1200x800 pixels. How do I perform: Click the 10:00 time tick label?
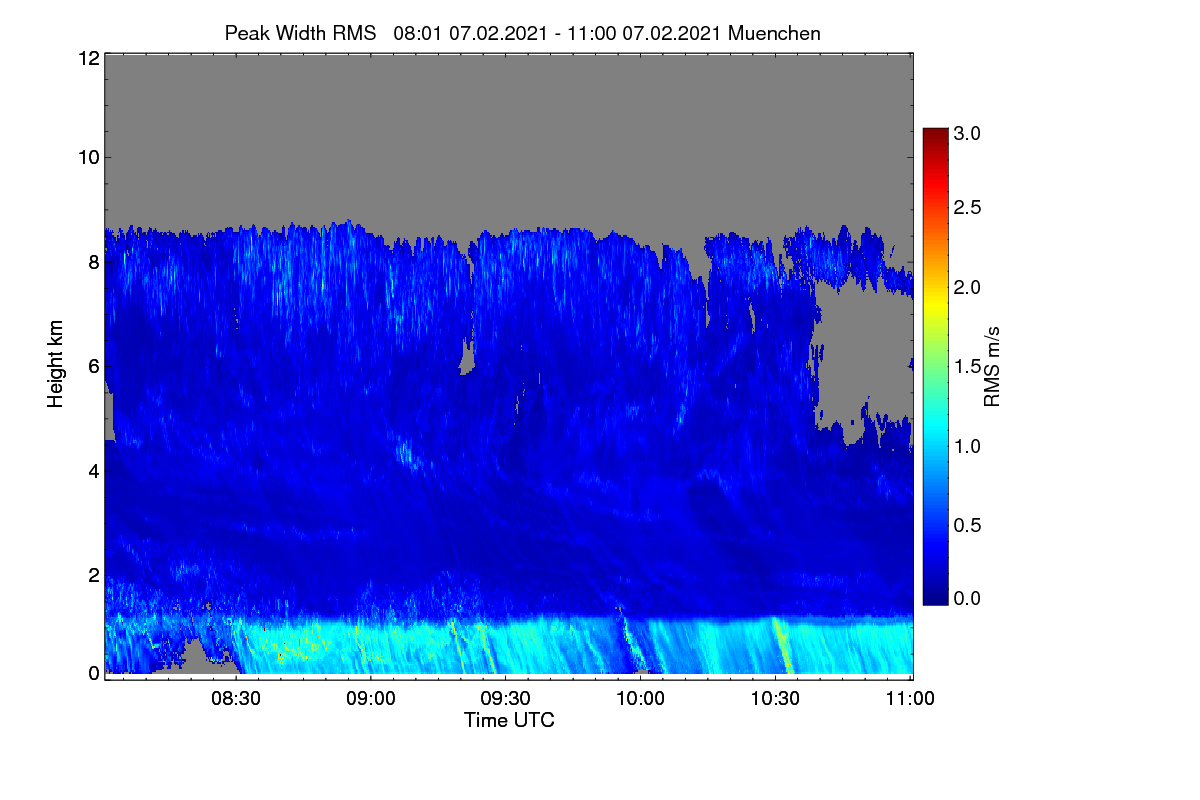tap(641, 698)
